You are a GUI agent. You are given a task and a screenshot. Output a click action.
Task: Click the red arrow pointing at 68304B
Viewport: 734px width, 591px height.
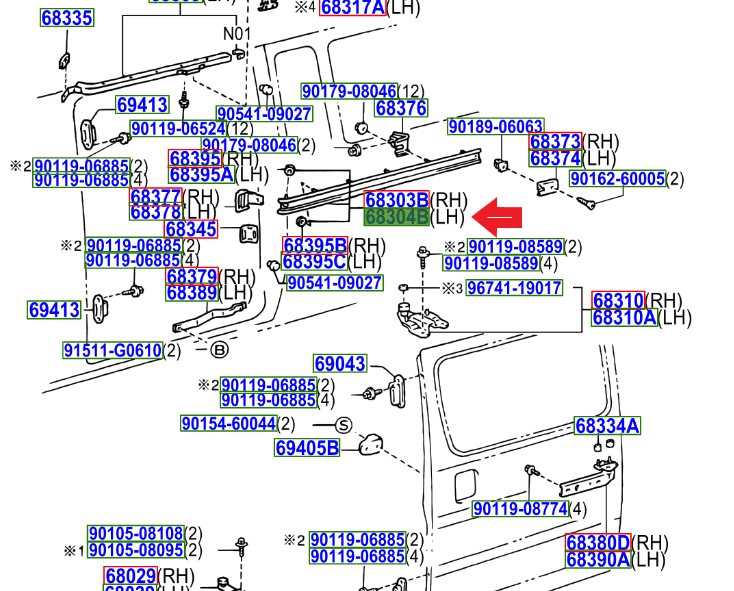496,217
